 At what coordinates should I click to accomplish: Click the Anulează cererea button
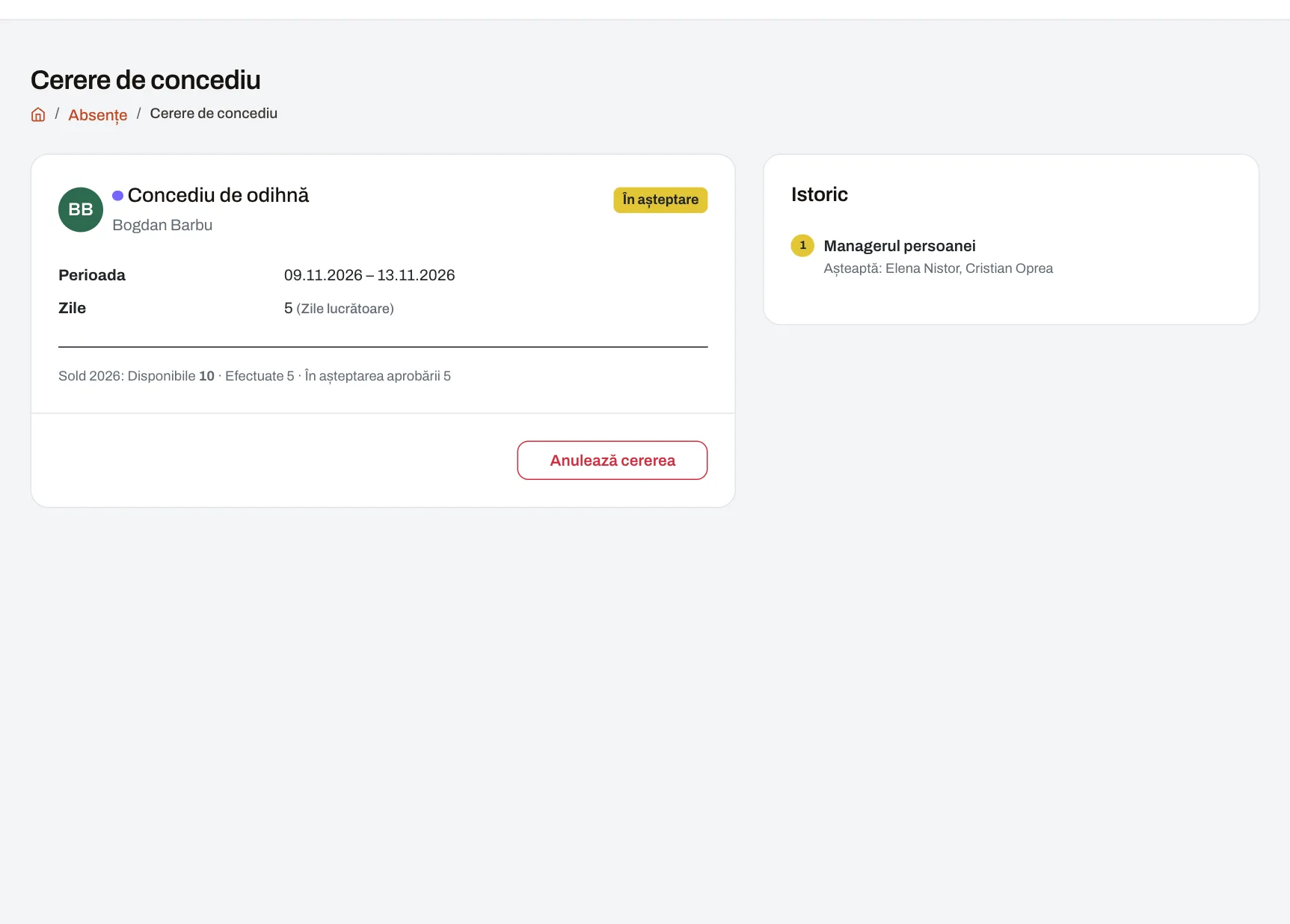click(x=612, y=461)
